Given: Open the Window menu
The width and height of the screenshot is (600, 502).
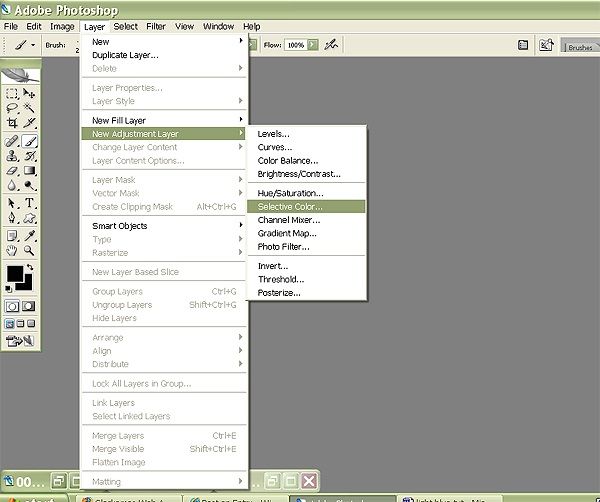Looking at the screenshot, I should point(218,26).
